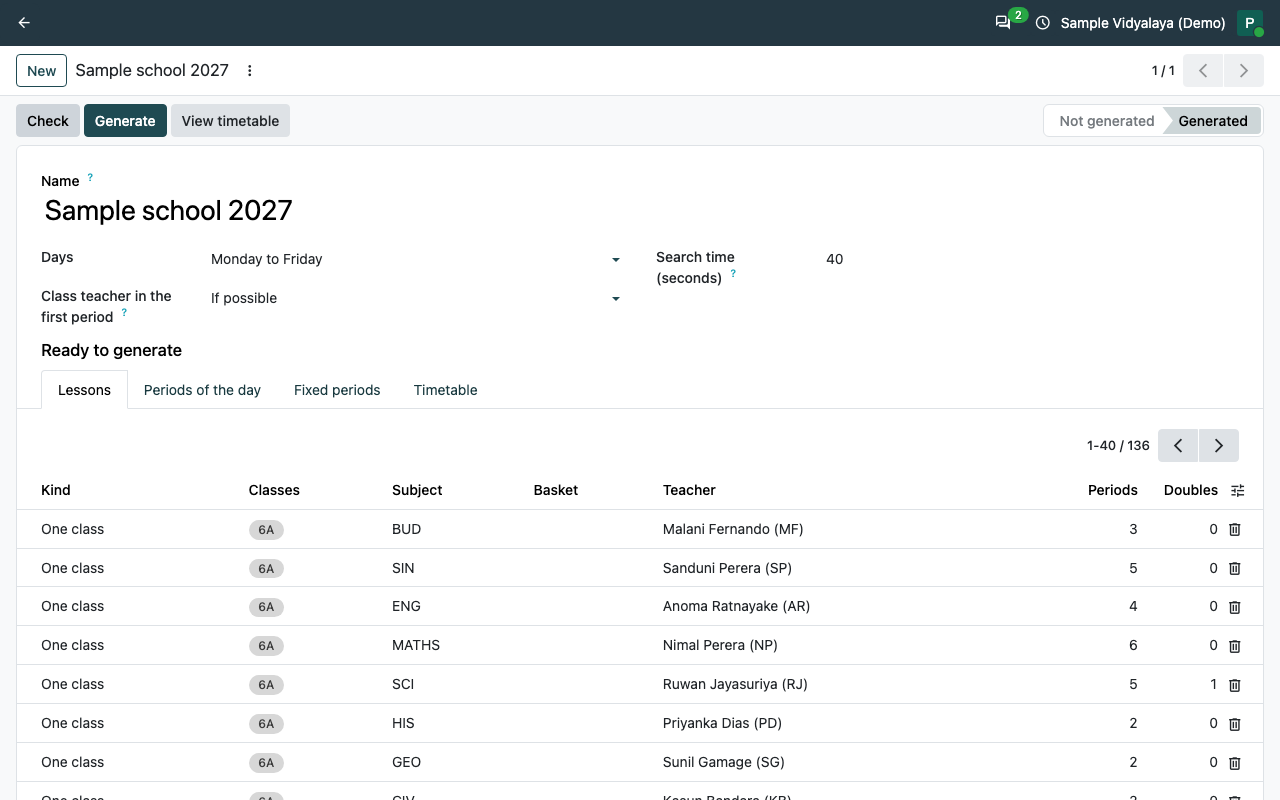Open the three-dot actions menu beside record title

pos(250,71)
